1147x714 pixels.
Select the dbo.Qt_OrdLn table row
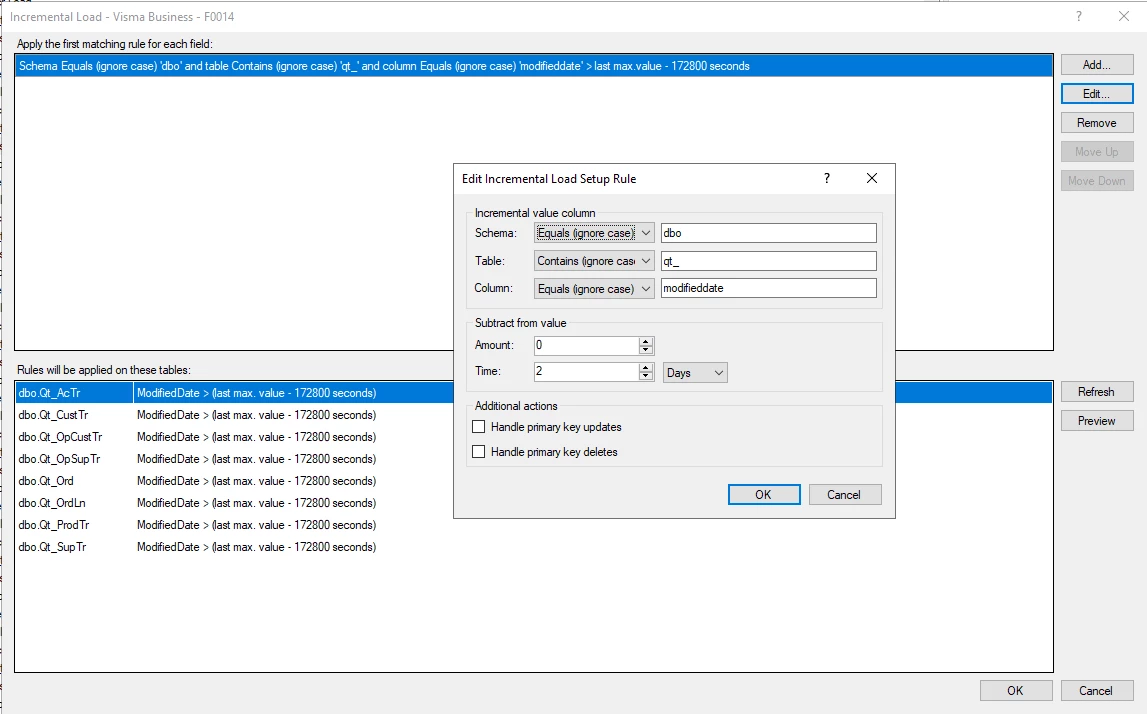[53, 503]
